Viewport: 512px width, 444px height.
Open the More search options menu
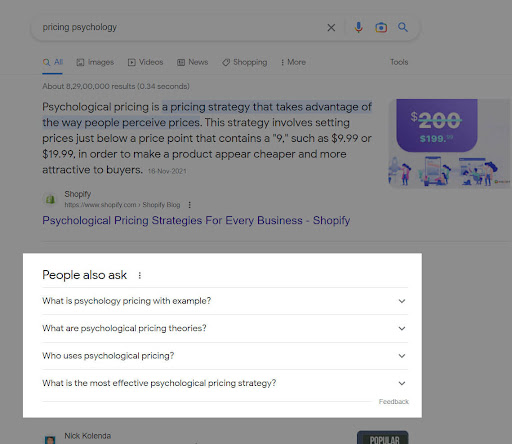tap(293, 62)
